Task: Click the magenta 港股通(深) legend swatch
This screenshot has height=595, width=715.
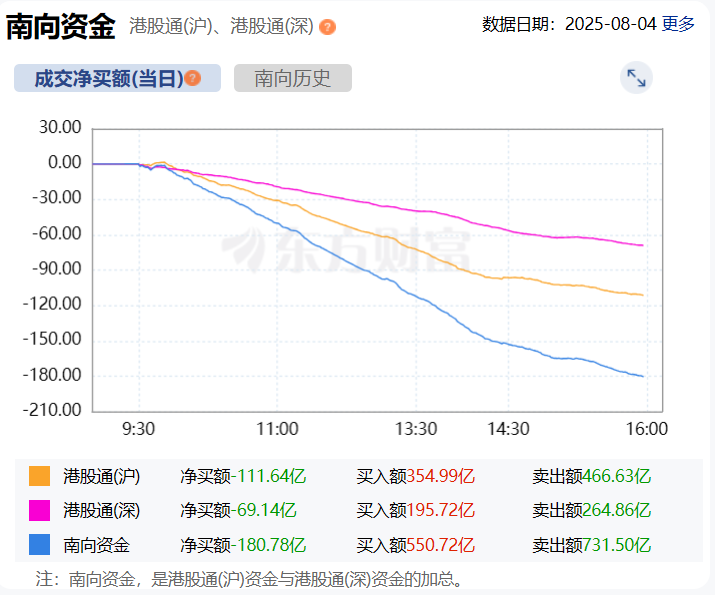Action: tap(39, 510)
